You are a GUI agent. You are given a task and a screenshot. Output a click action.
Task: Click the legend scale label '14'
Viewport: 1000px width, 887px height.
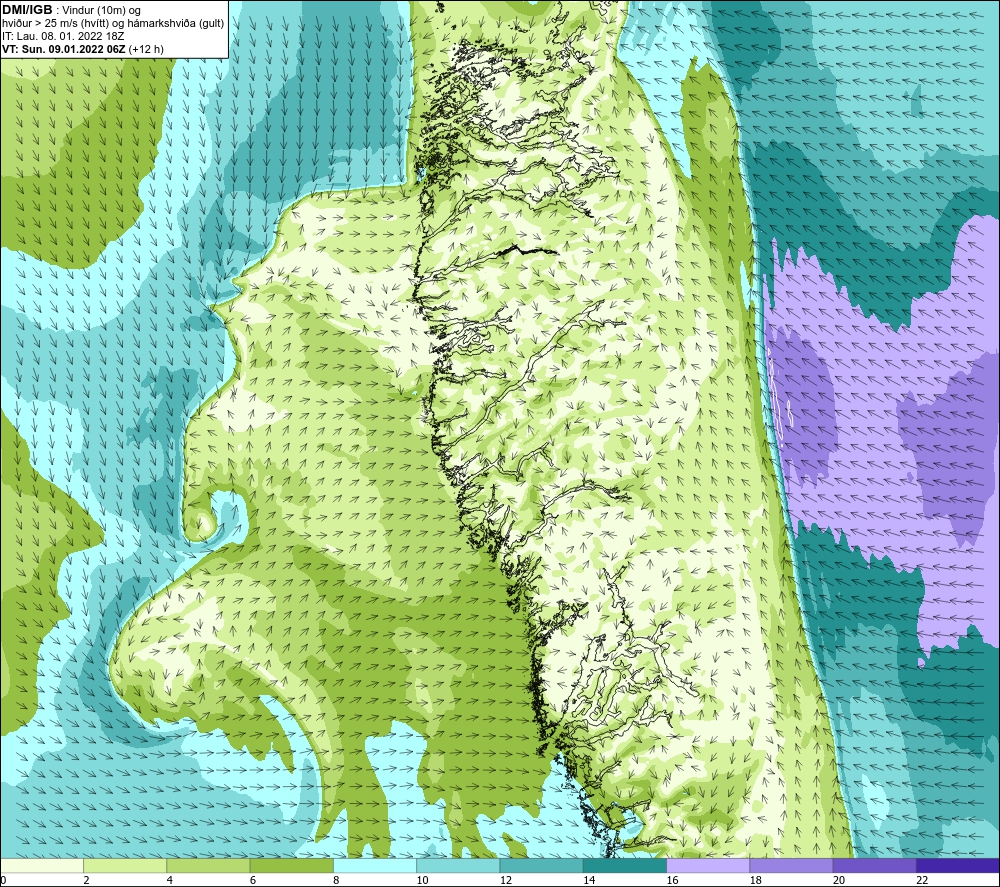coord(589,880)
